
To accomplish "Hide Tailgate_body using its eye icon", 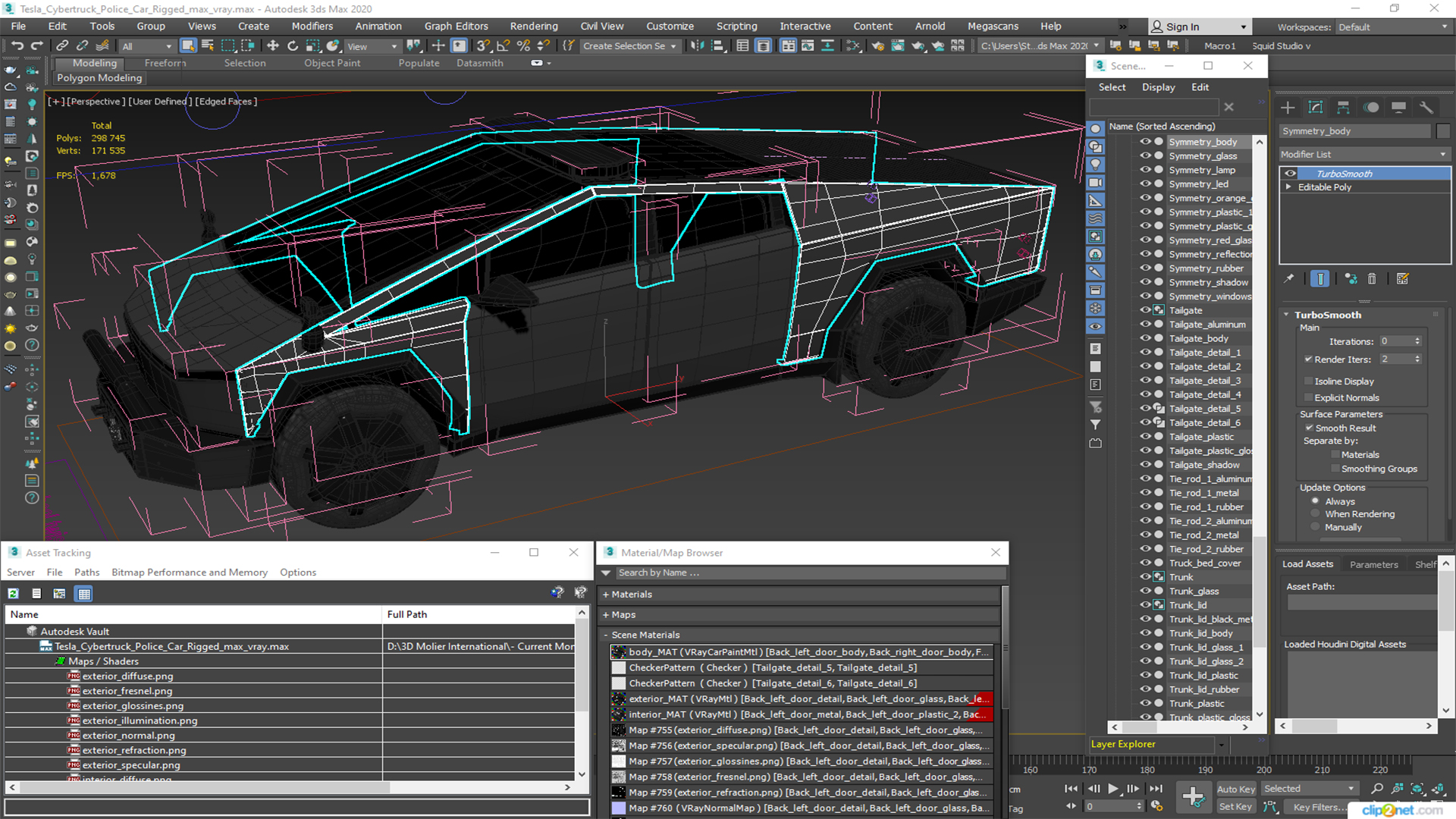I will [1145, 338].
